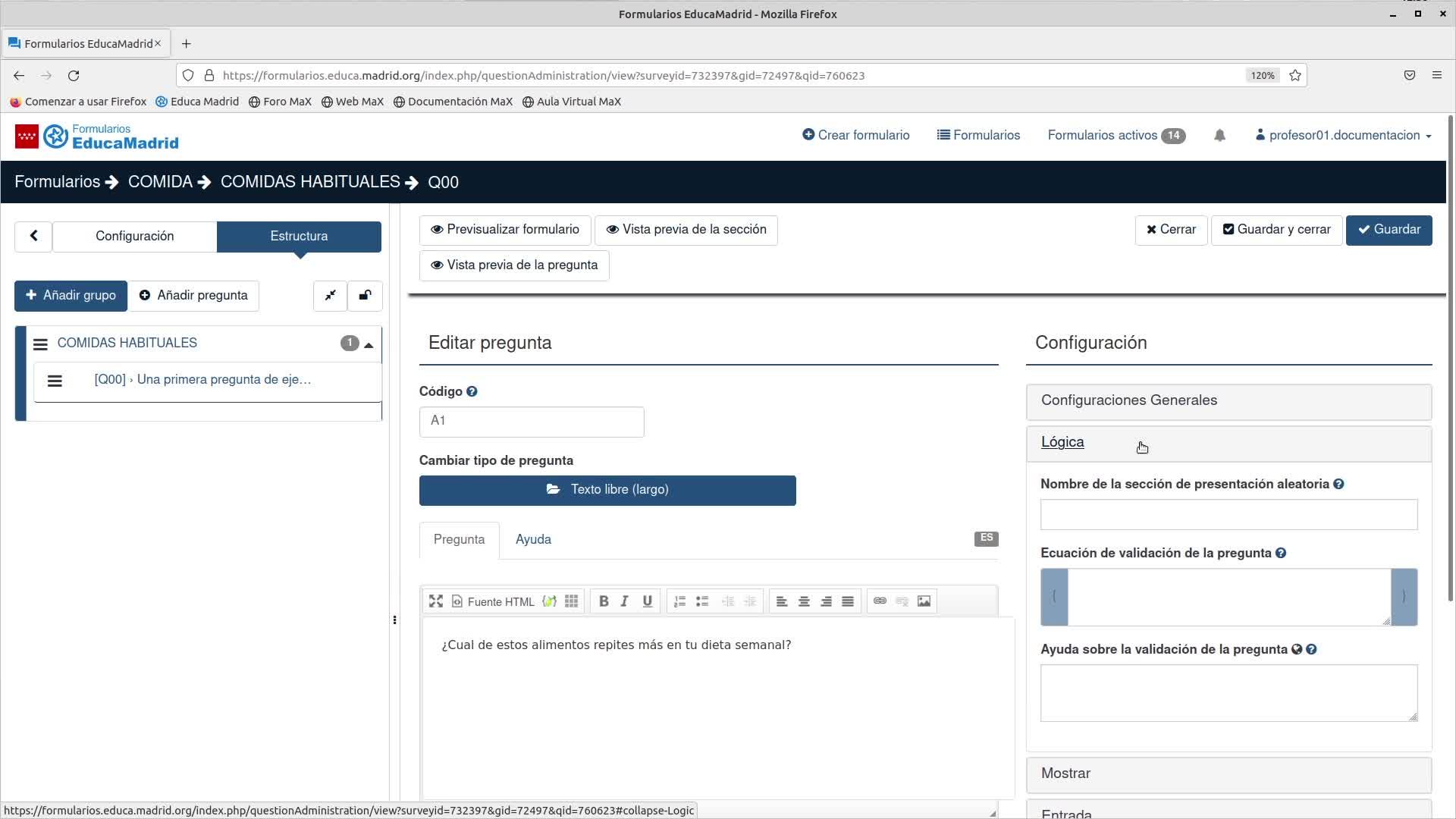Collapse all groups with arrows icon
The width and height of the screenshot is (1456, 819).
[x=331, y=296]
